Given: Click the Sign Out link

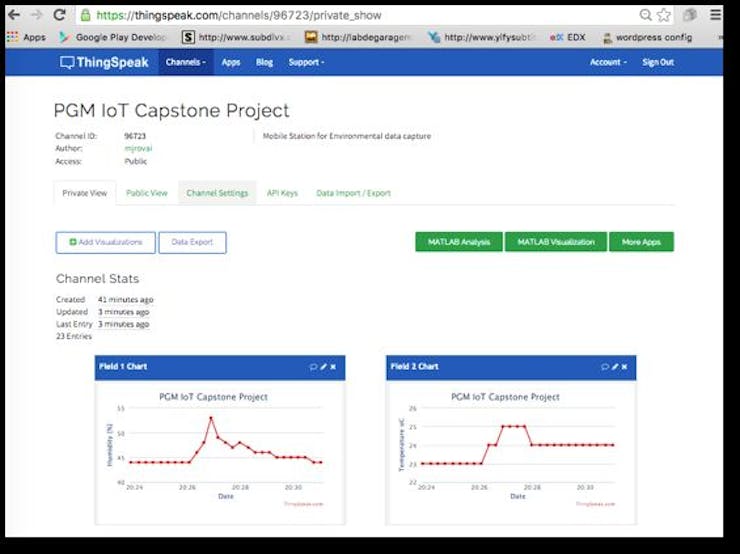Looking at the screenshot, I should [x=658, y=62].
